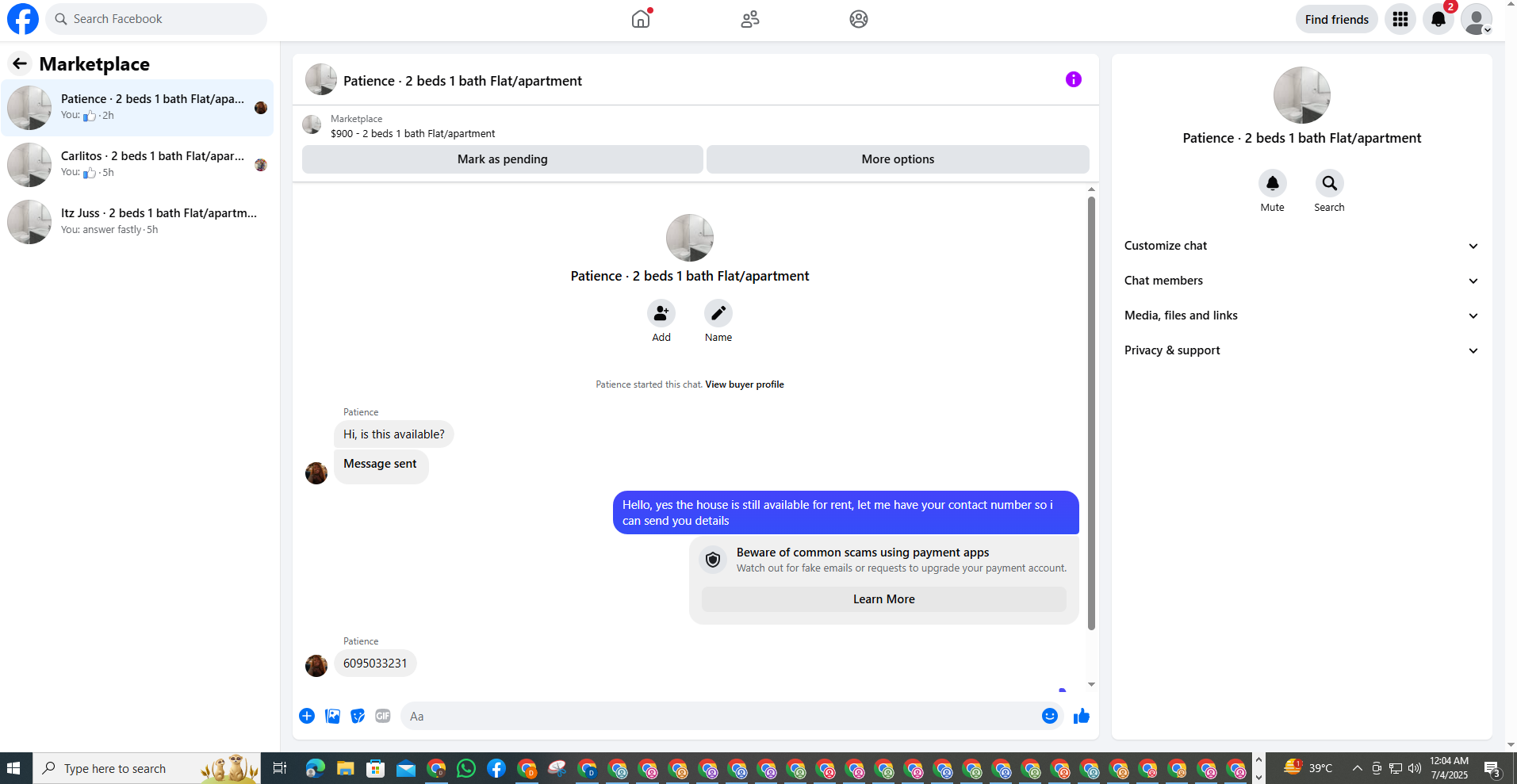This screenshot has height=784, width=1517.
Task: Attach a file with the photo icon
Action: [332, 716]
